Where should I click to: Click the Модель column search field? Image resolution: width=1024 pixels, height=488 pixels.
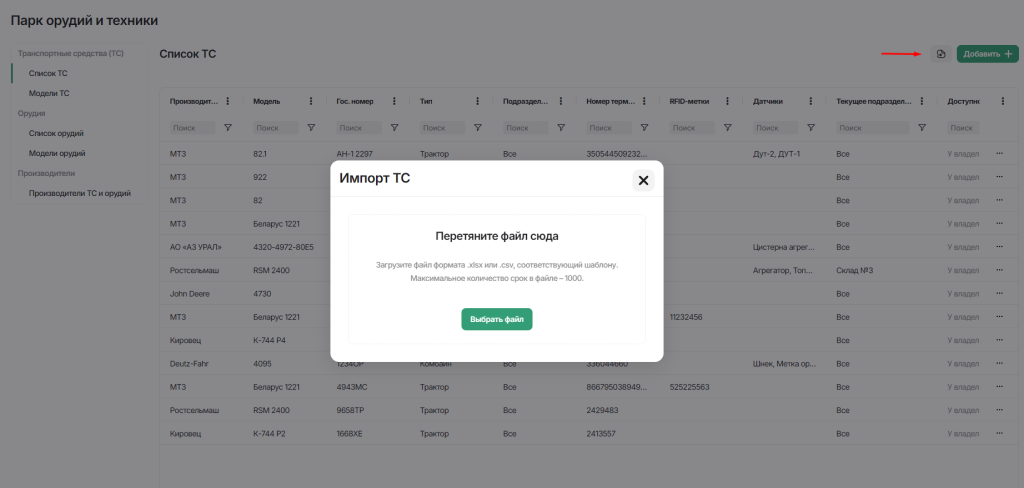276,128
